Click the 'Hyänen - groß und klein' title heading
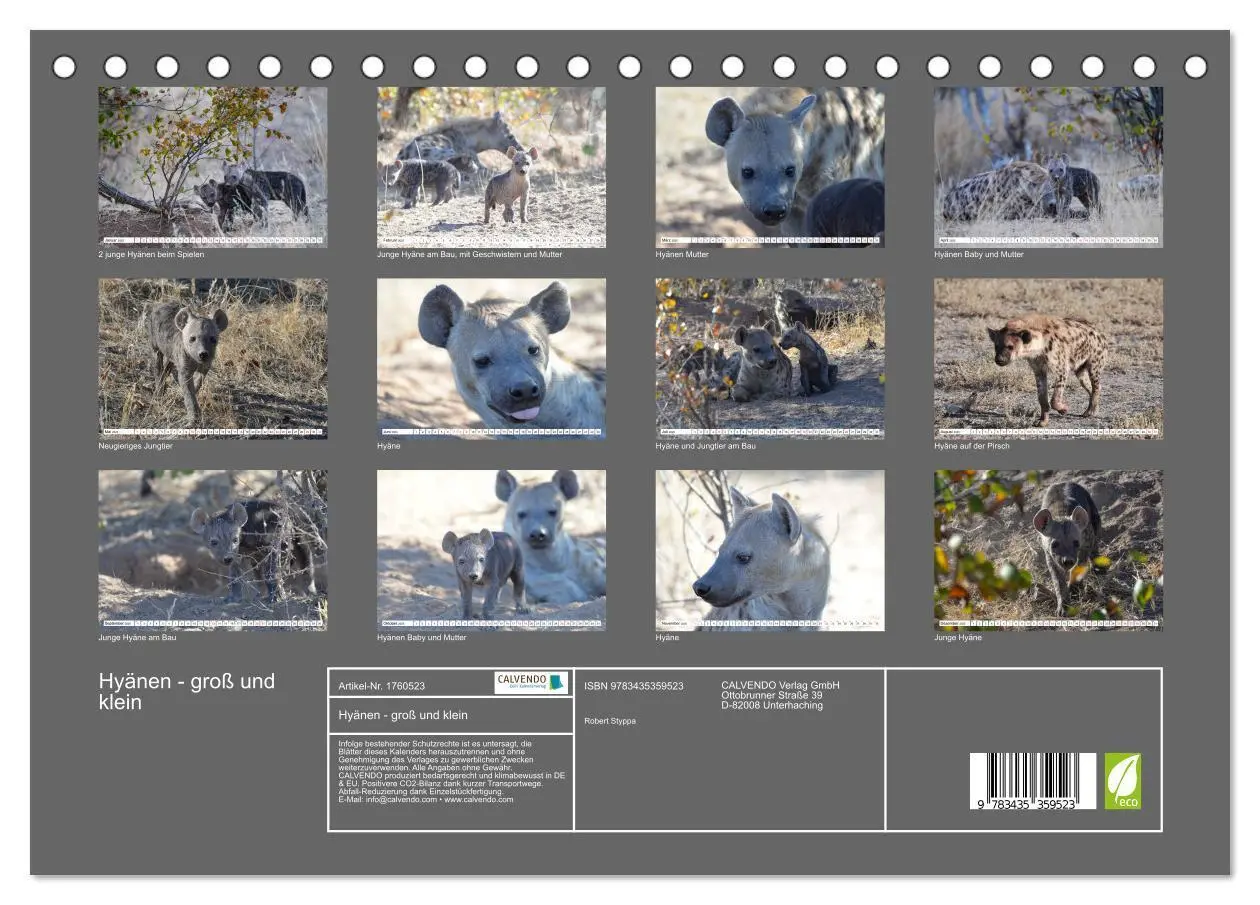 click(x=187, y=691)
